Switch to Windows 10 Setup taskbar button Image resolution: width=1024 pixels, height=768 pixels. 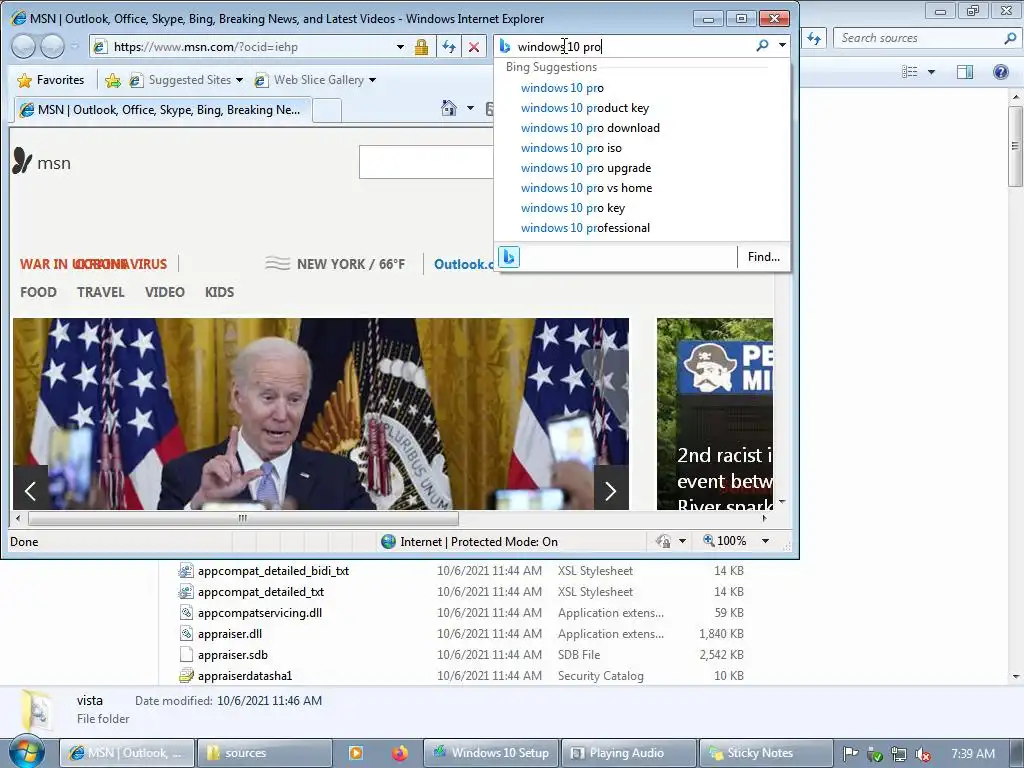[x=491, y=753]
